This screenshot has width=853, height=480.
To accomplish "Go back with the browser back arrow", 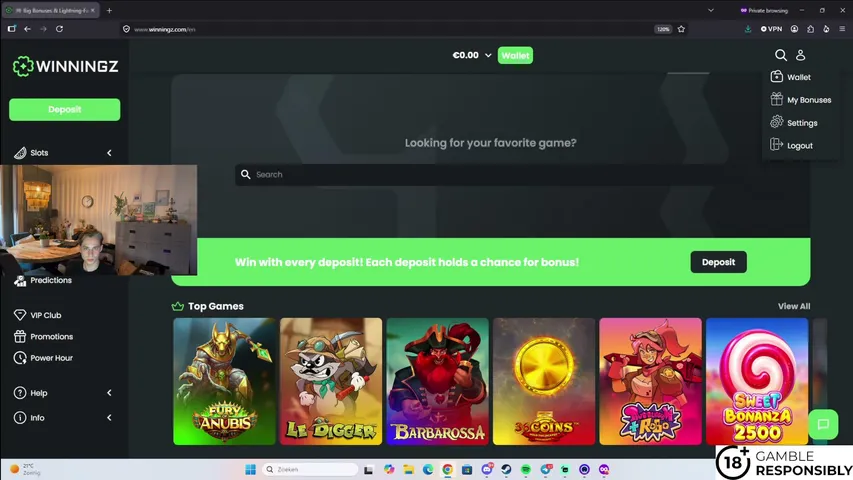I will pyautogui.click(x=27, y=29).
